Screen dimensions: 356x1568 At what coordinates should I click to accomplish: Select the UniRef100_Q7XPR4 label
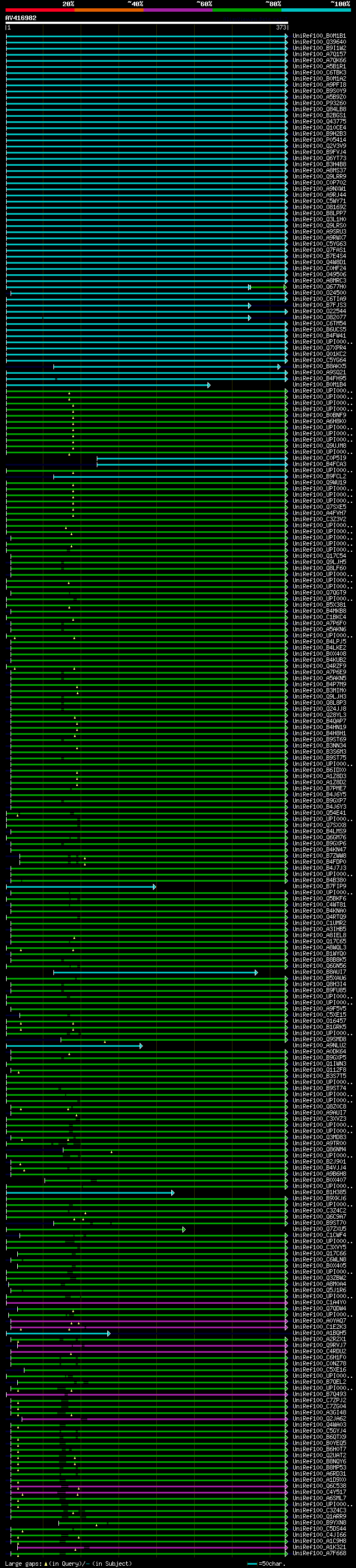(319, 348)
